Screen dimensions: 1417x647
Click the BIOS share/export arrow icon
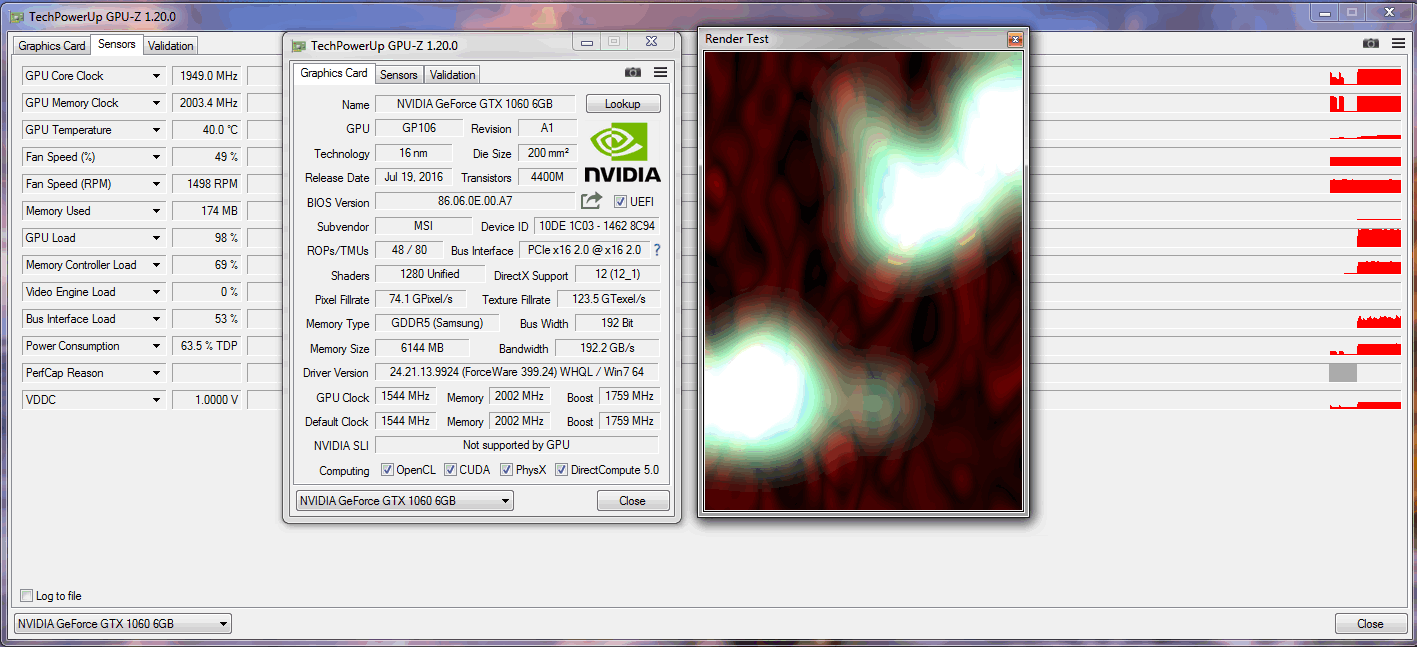[592, 201]
